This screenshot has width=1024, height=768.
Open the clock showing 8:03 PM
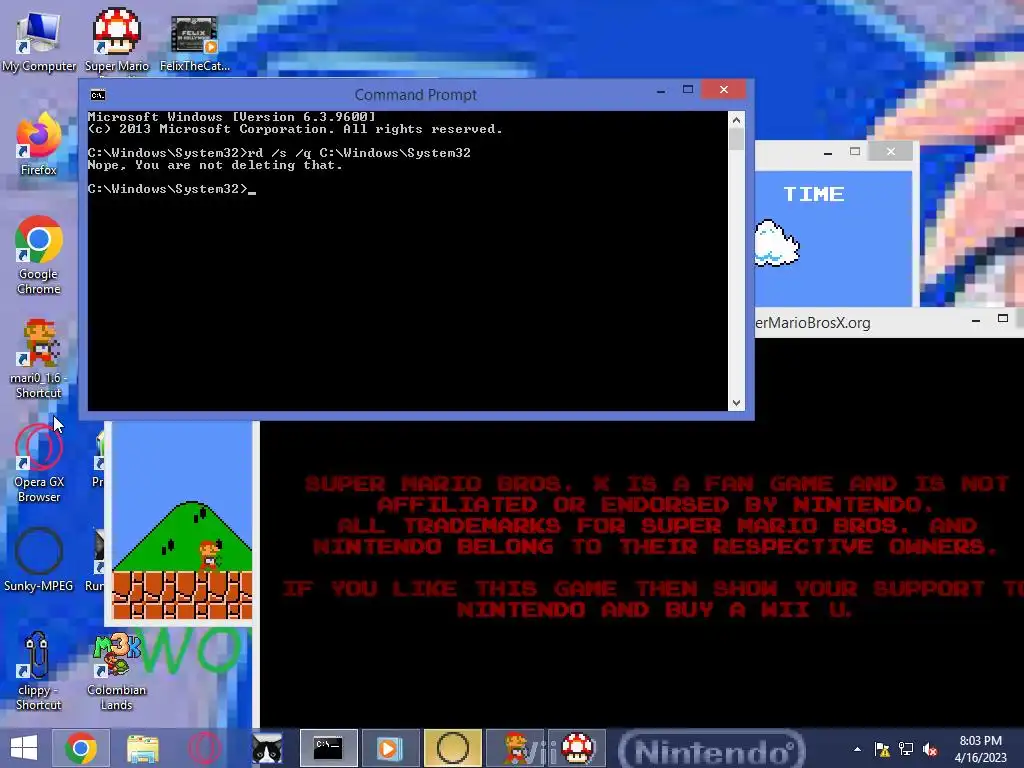[980, 749]
